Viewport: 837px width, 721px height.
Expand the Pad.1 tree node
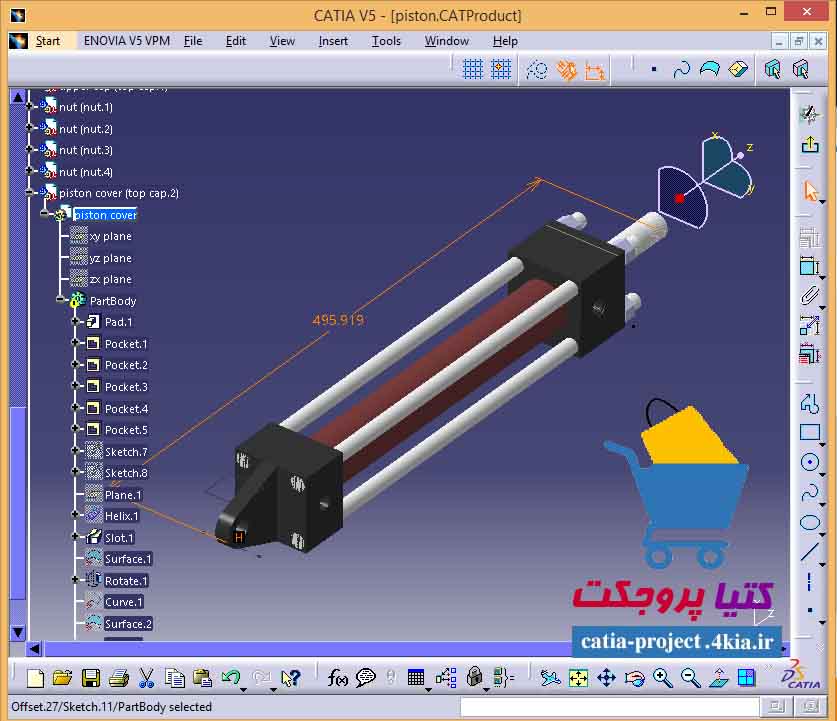(75, 321)
